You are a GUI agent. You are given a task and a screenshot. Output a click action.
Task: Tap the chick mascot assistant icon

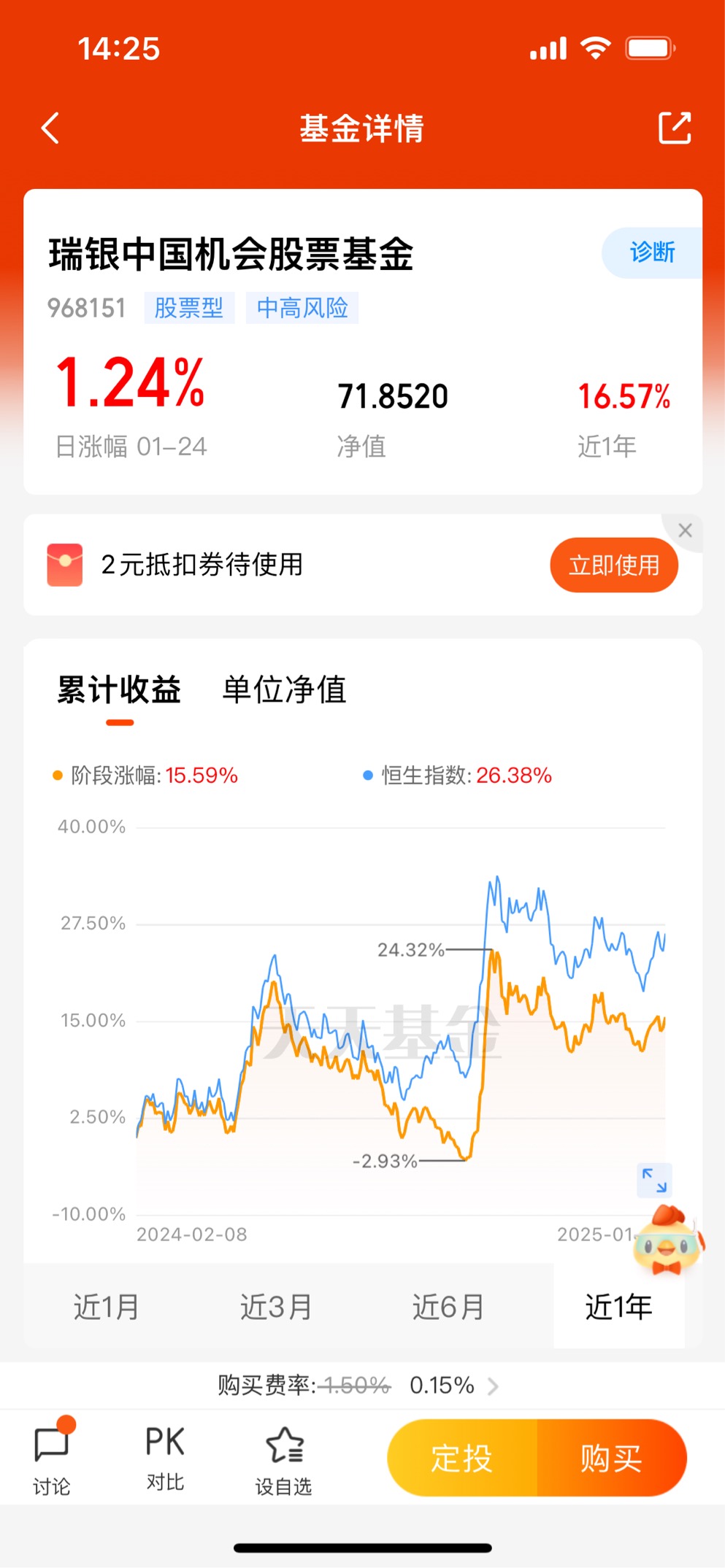(669, 1240)
